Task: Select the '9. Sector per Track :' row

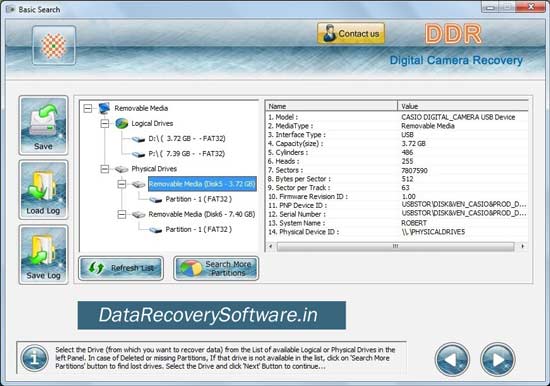Action: [x=397, y=188]
